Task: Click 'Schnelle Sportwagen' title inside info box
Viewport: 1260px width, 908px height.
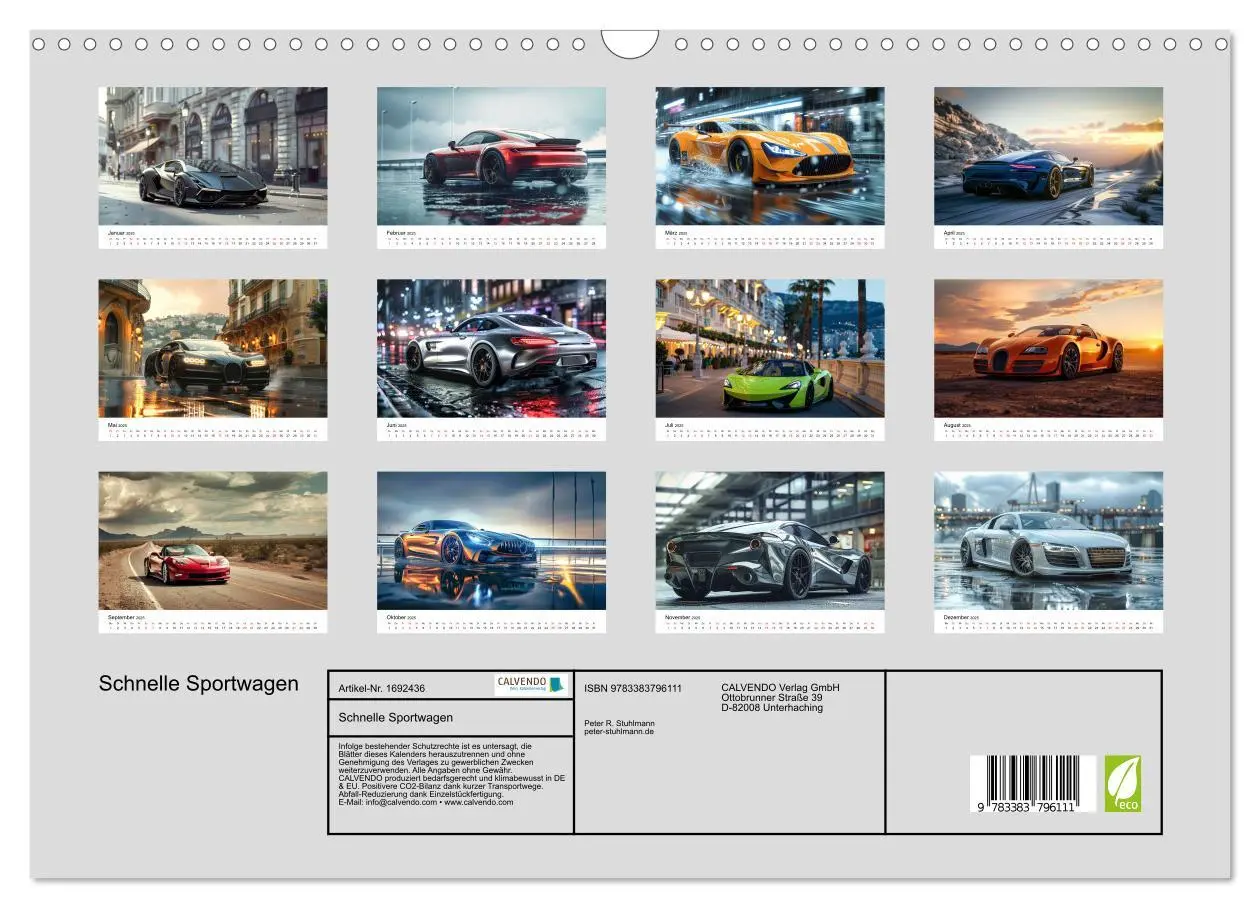Action: coord(396,717)
